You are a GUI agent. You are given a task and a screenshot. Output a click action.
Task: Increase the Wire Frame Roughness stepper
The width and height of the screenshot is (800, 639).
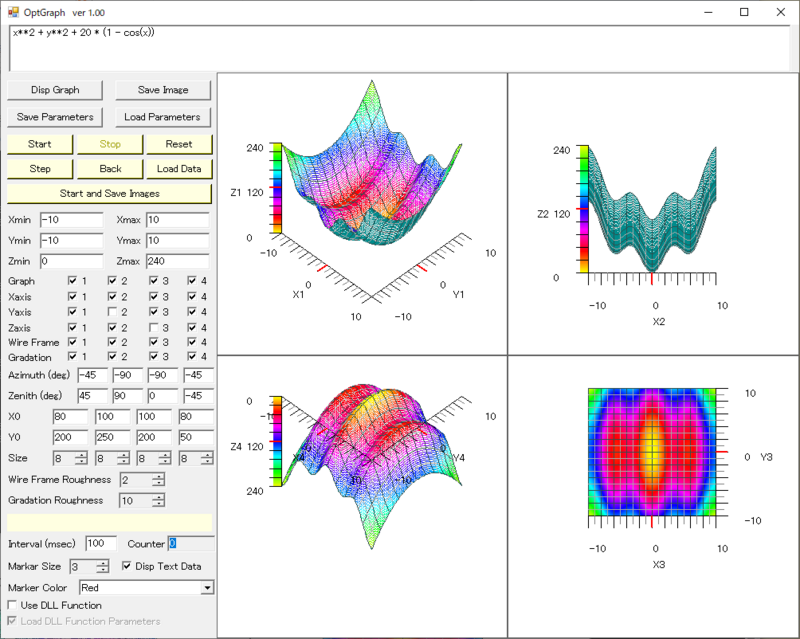point(158,476)
